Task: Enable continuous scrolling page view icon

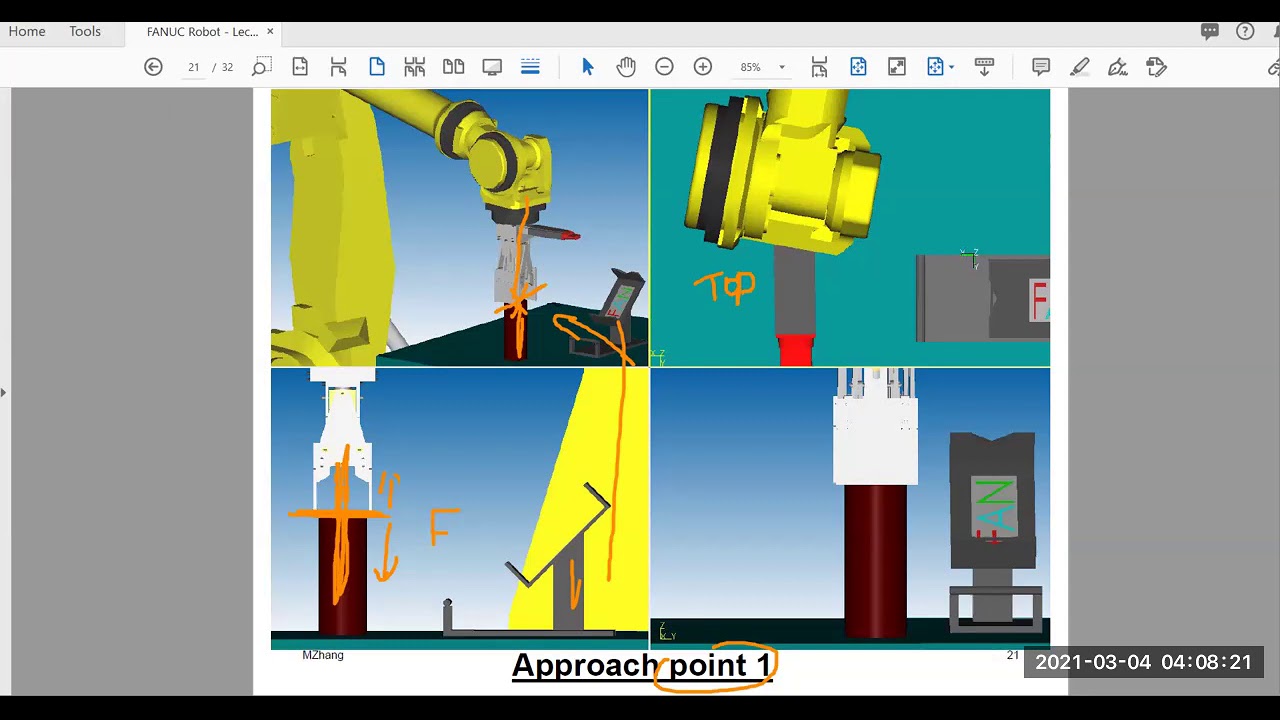Action: point(415,67)
